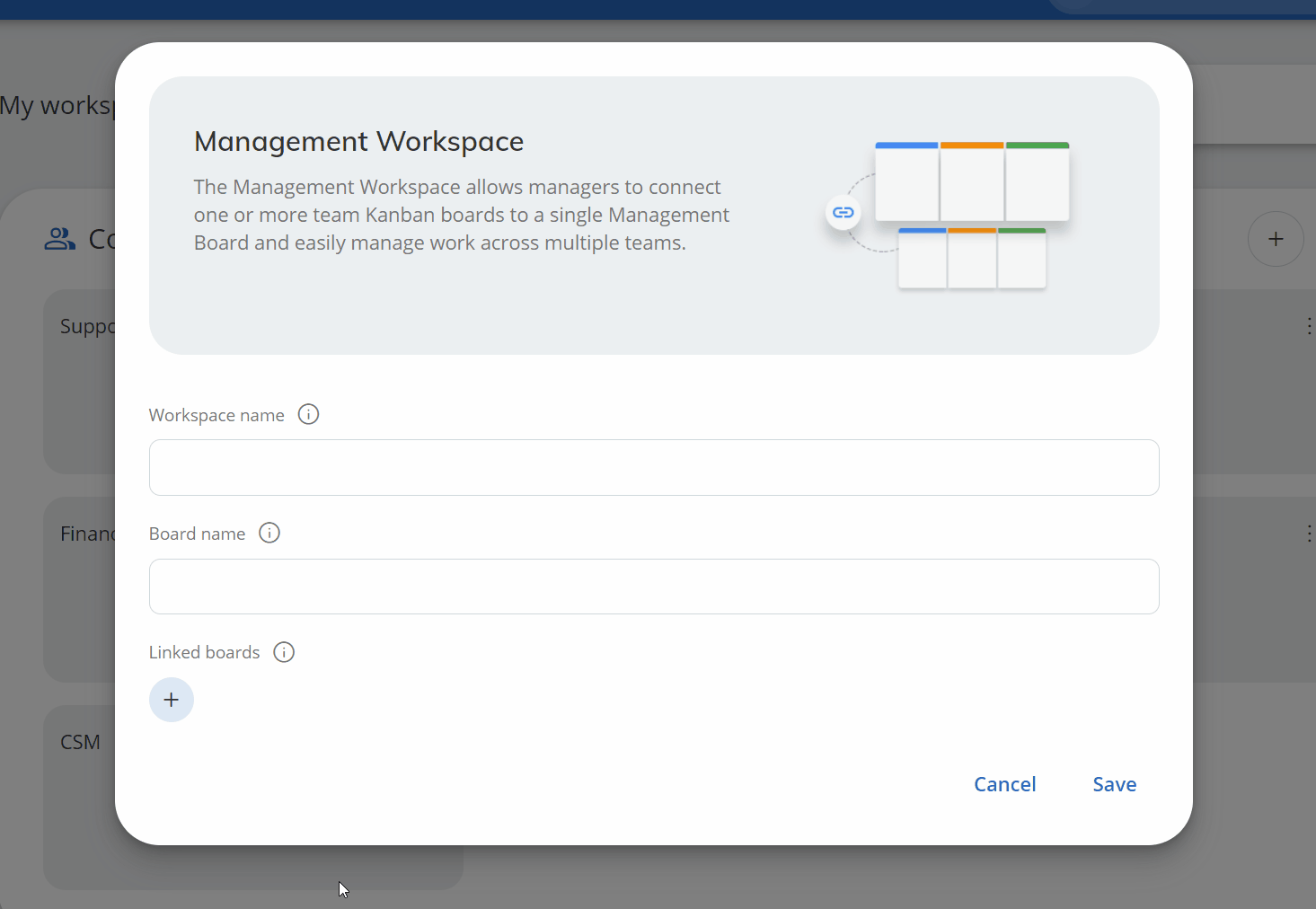Click the Workspace name info icon

[x=308, y=414]
